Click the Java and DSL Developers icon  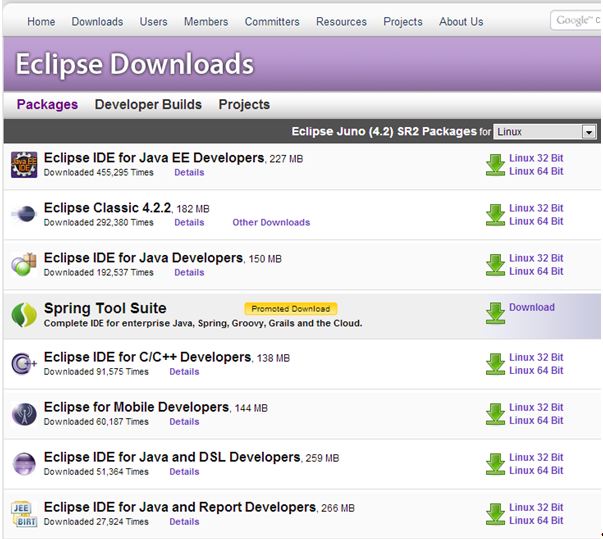coord(24,464)
